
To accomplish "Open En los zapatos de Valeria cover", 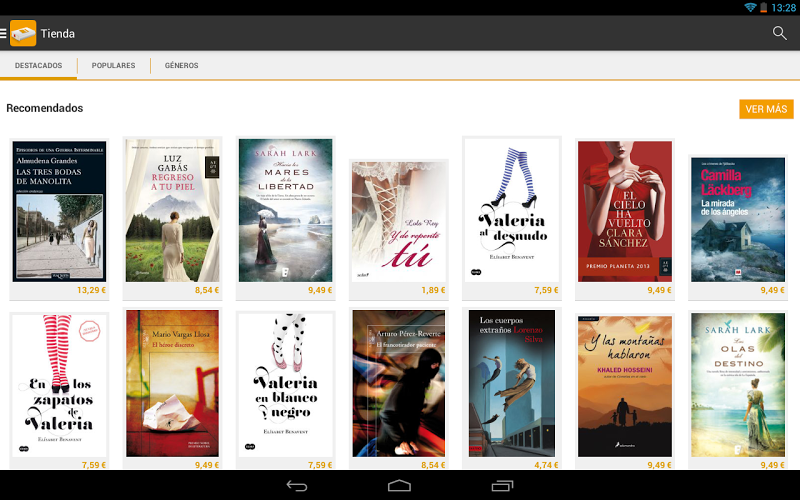I will (x=59, y=386).
